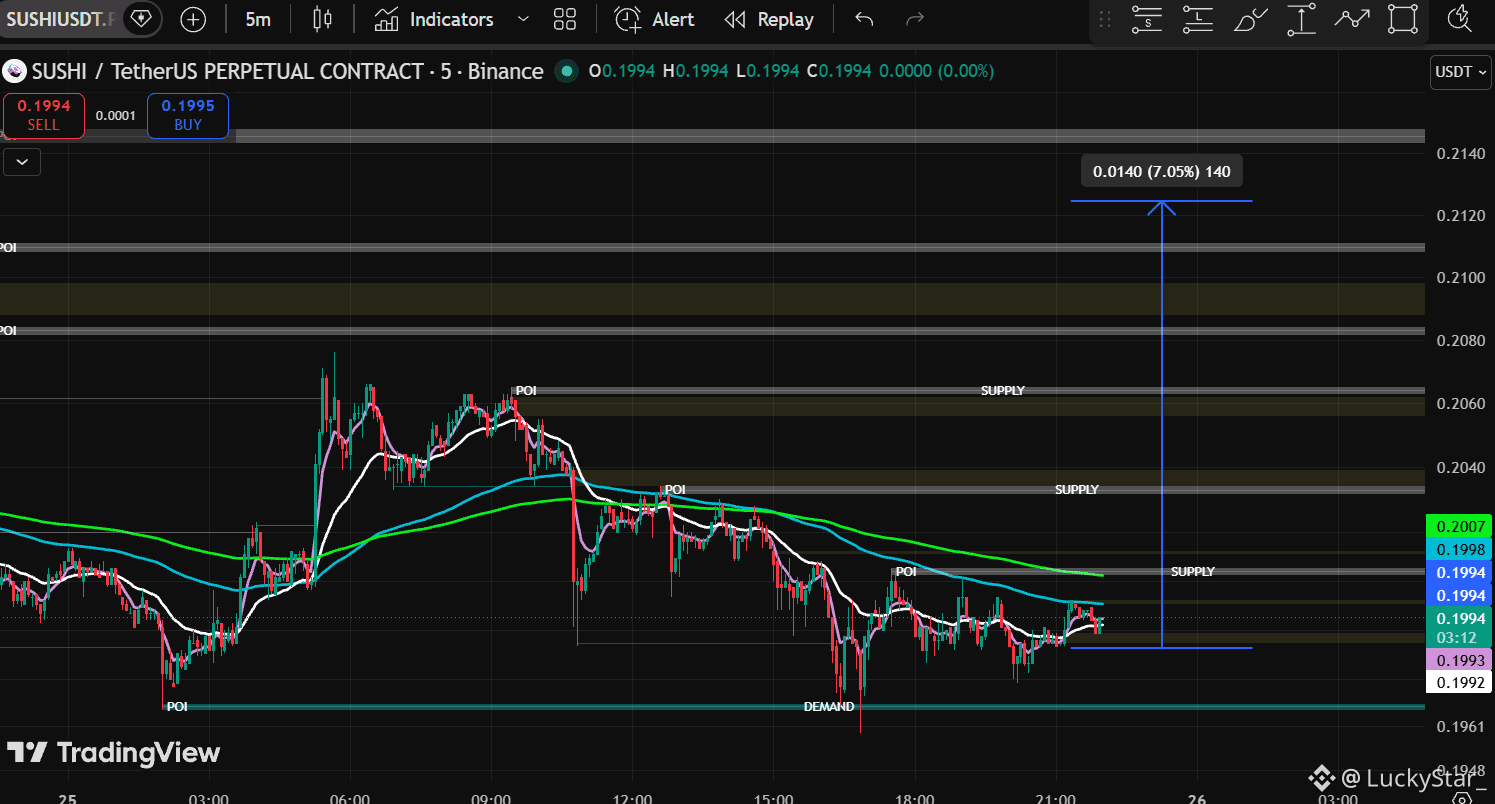This screenshot has height=804, width=1495.
Task: Click the blue 0.1995 BUY button
Action: pyautogui.click(x=188, y=115)
